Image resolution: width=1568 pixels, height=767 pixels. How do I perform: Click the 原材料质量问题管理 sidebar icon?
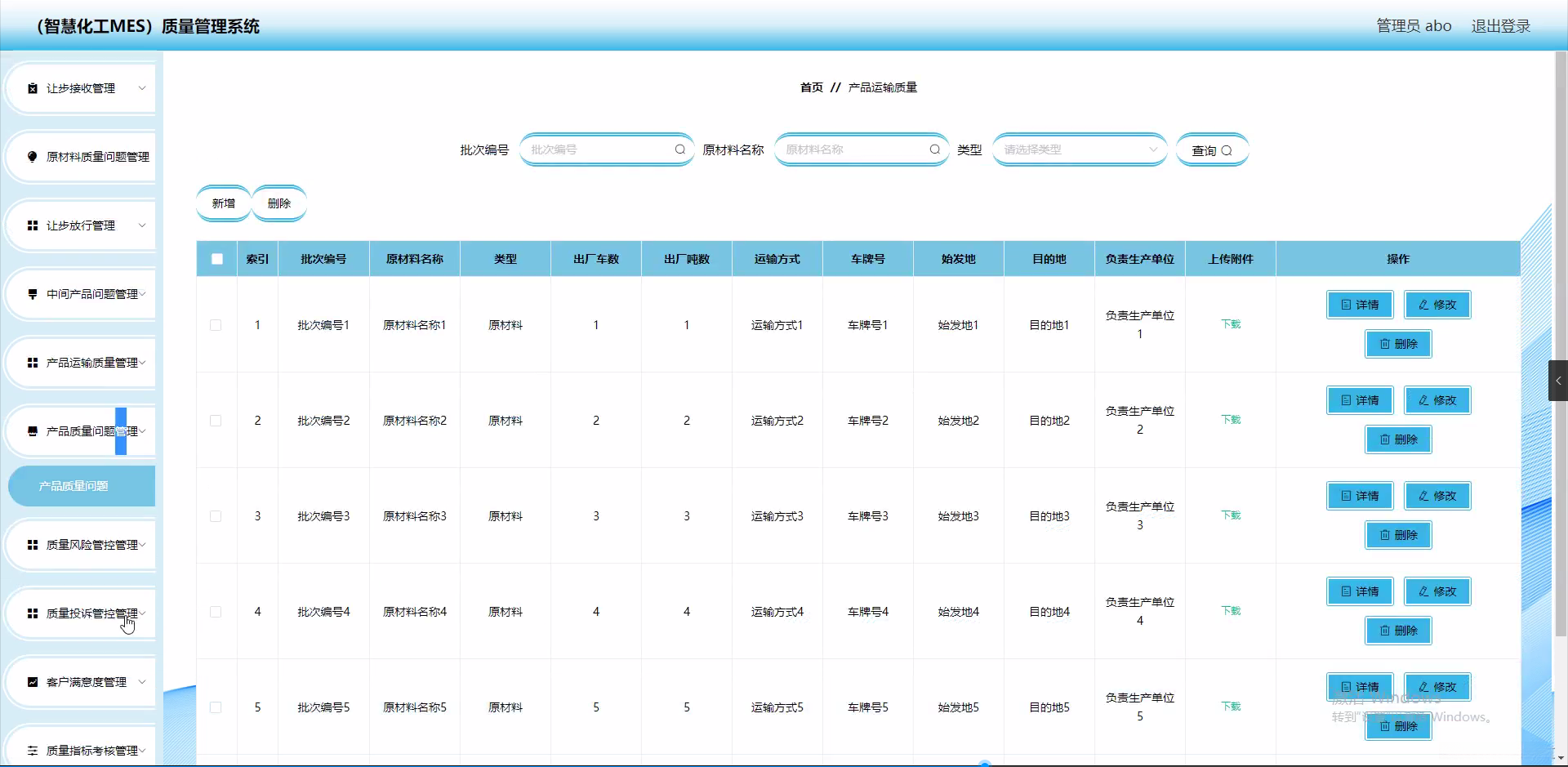pyautogui.click(x=33, y=157)
